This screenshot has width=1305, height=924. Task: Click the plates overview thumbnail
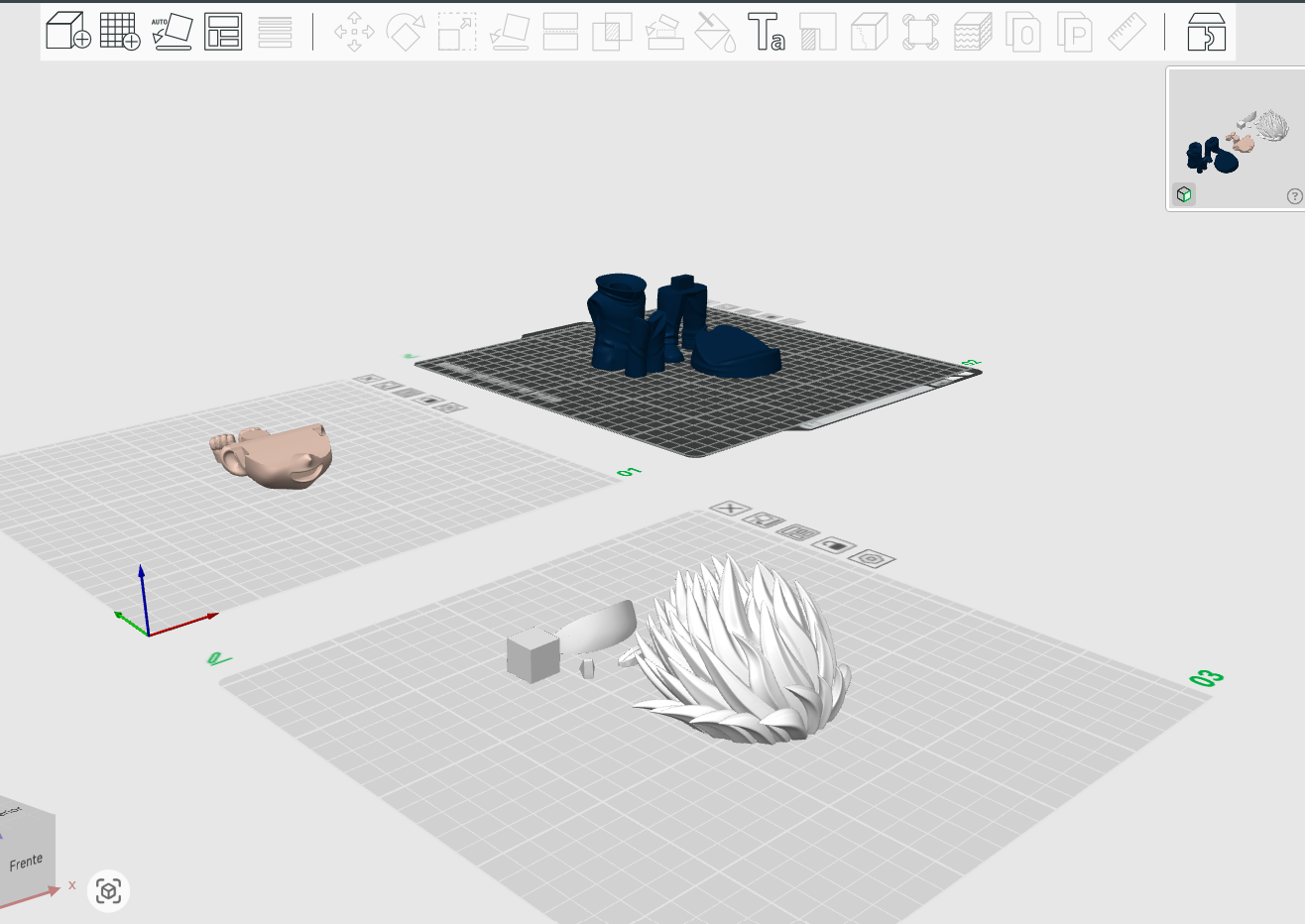[x=1237, y=139]
